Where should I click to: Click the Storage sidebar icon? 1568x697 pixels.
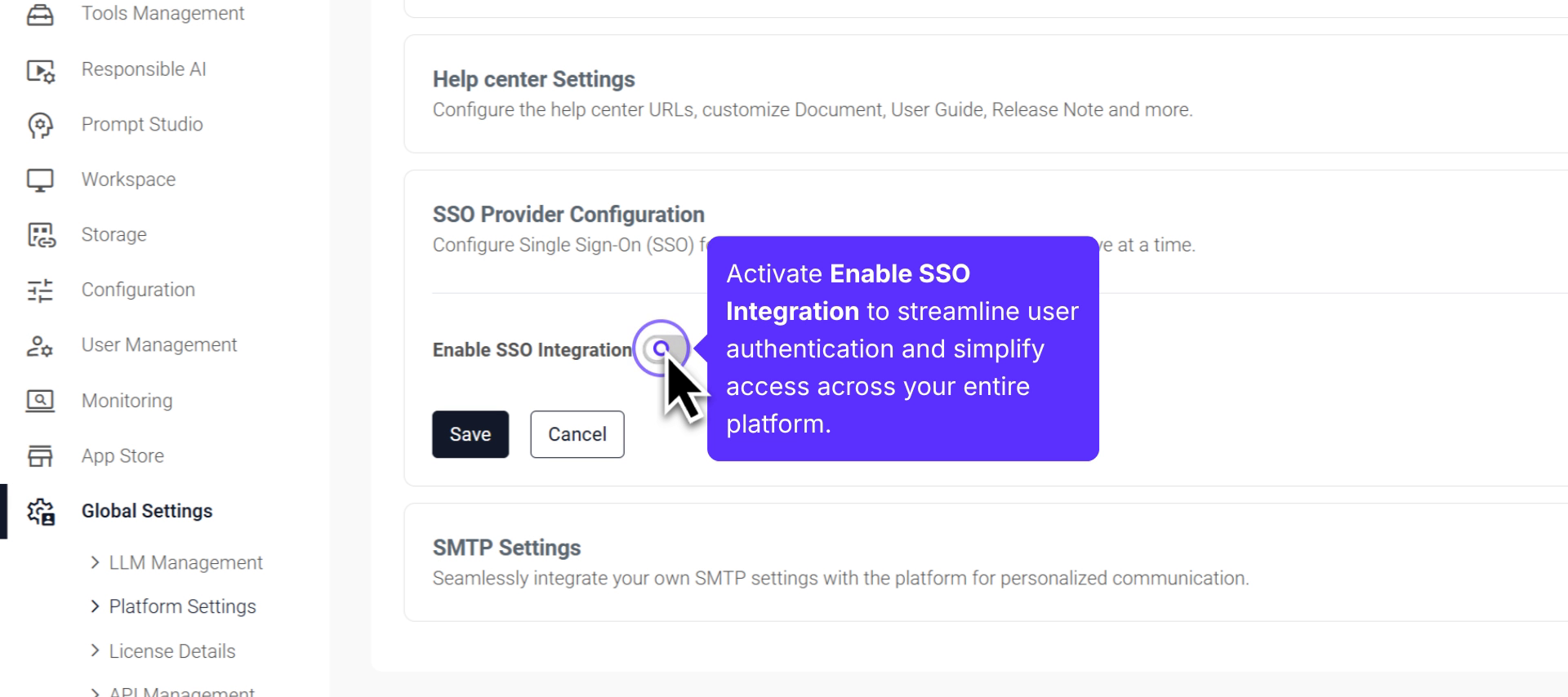40,235
